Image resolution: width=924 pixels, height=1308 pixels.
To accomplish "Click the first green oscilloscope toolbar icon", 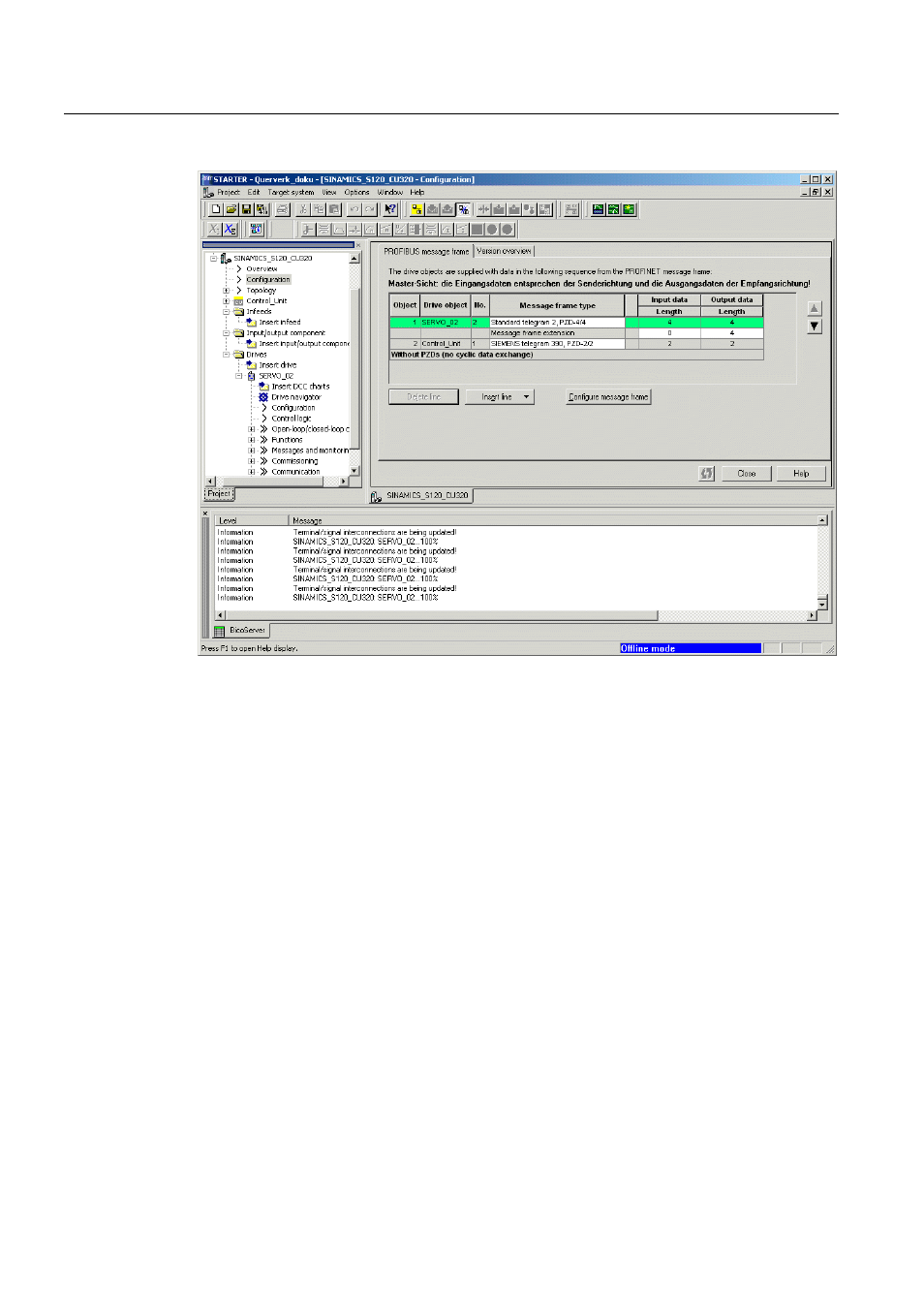I will coord(598,209).
